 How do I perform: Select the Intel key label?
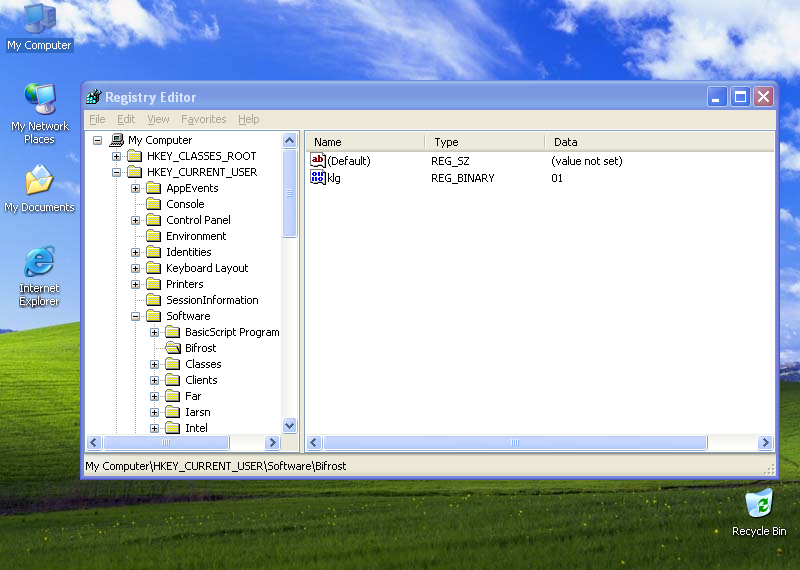196,428
